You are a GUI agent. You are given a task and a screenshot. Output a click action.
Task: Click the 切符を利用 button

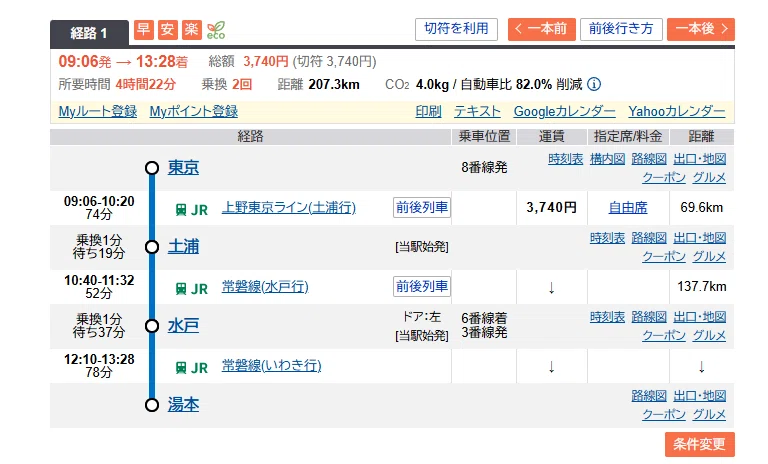456,29
